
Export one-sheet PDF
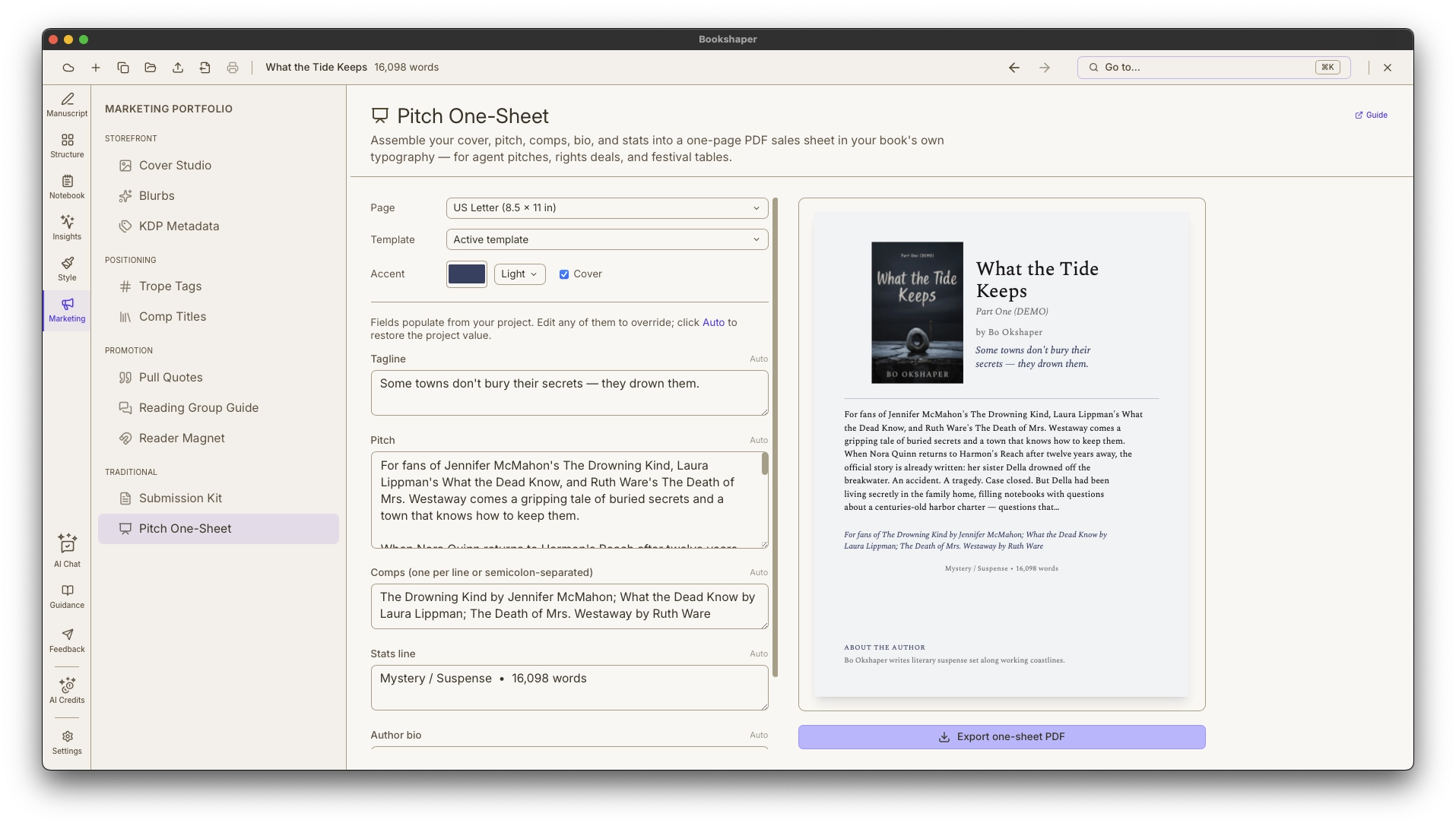[1001, 737]
